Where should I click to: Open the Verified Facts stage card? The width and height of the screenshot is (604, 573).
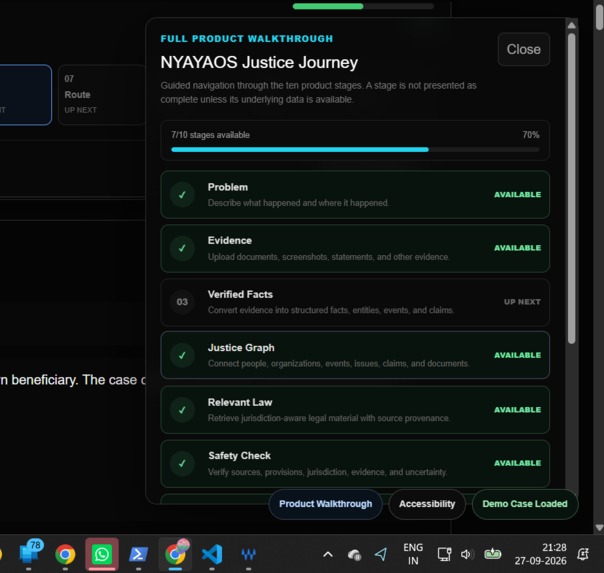[355, 302]
